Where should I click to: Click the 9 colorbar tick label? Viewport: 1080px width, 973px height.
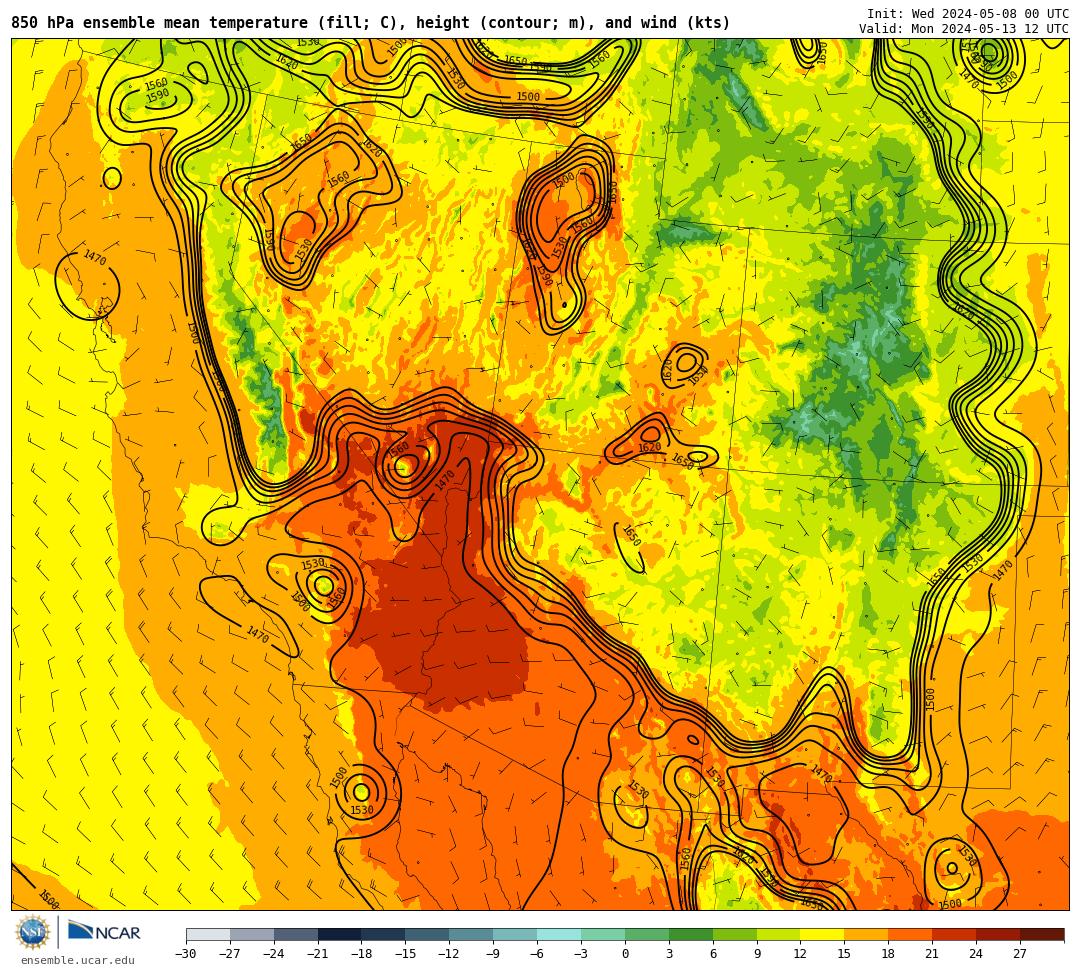click(x=757, y=954)
